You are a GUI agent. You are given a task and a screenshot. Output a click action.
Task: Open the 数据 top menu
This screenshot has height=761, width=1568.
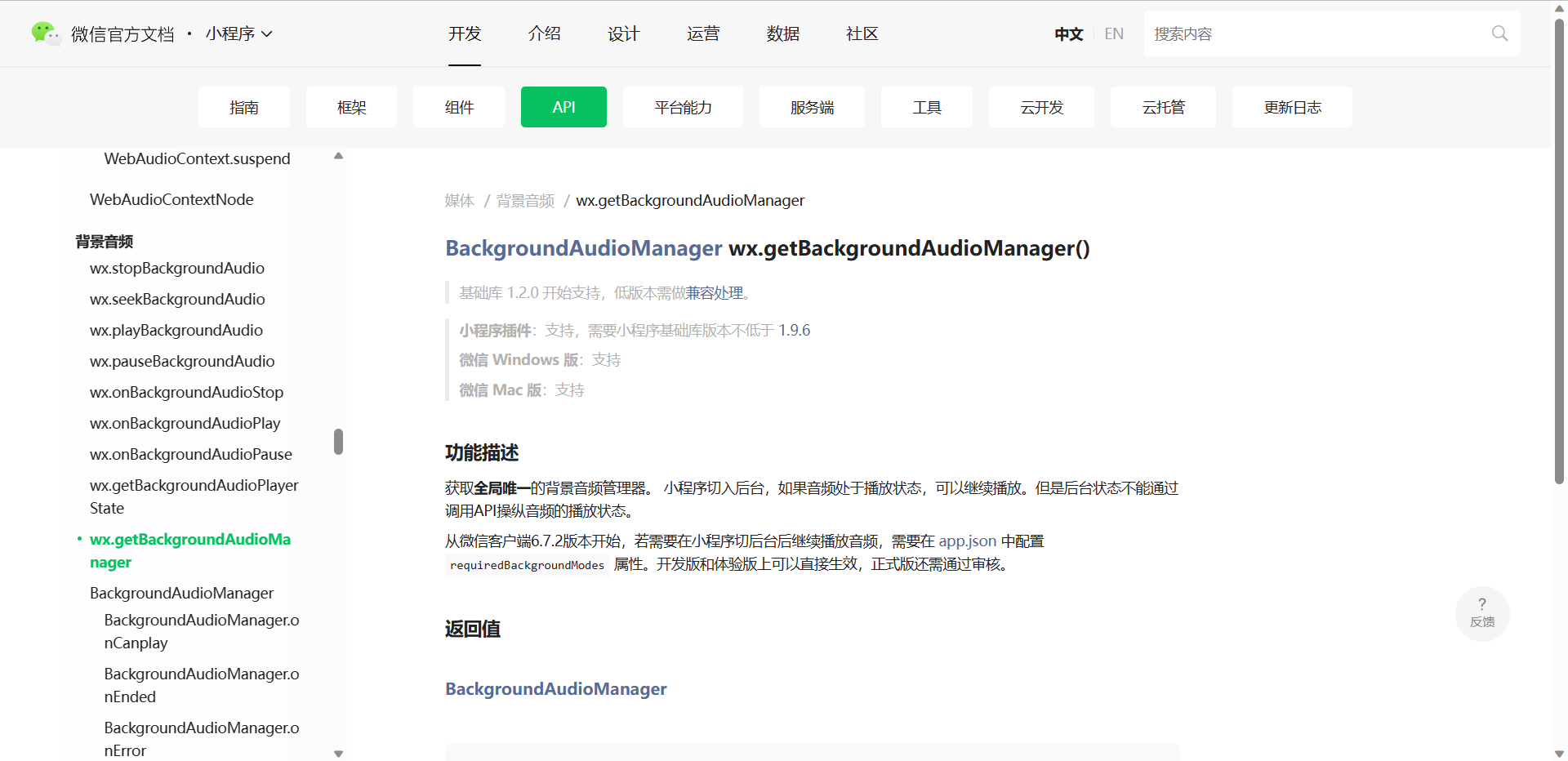(x=782, y=33)
